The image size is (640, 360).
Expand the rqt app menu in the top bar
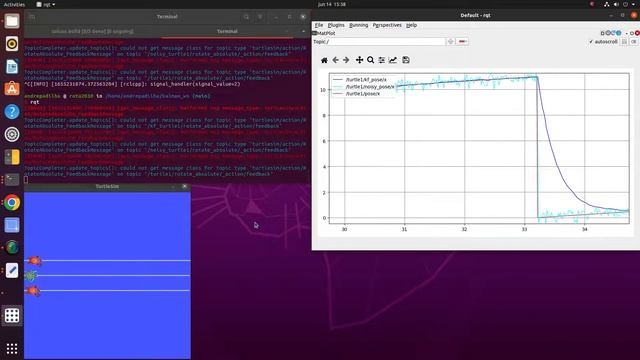point(46,4)
